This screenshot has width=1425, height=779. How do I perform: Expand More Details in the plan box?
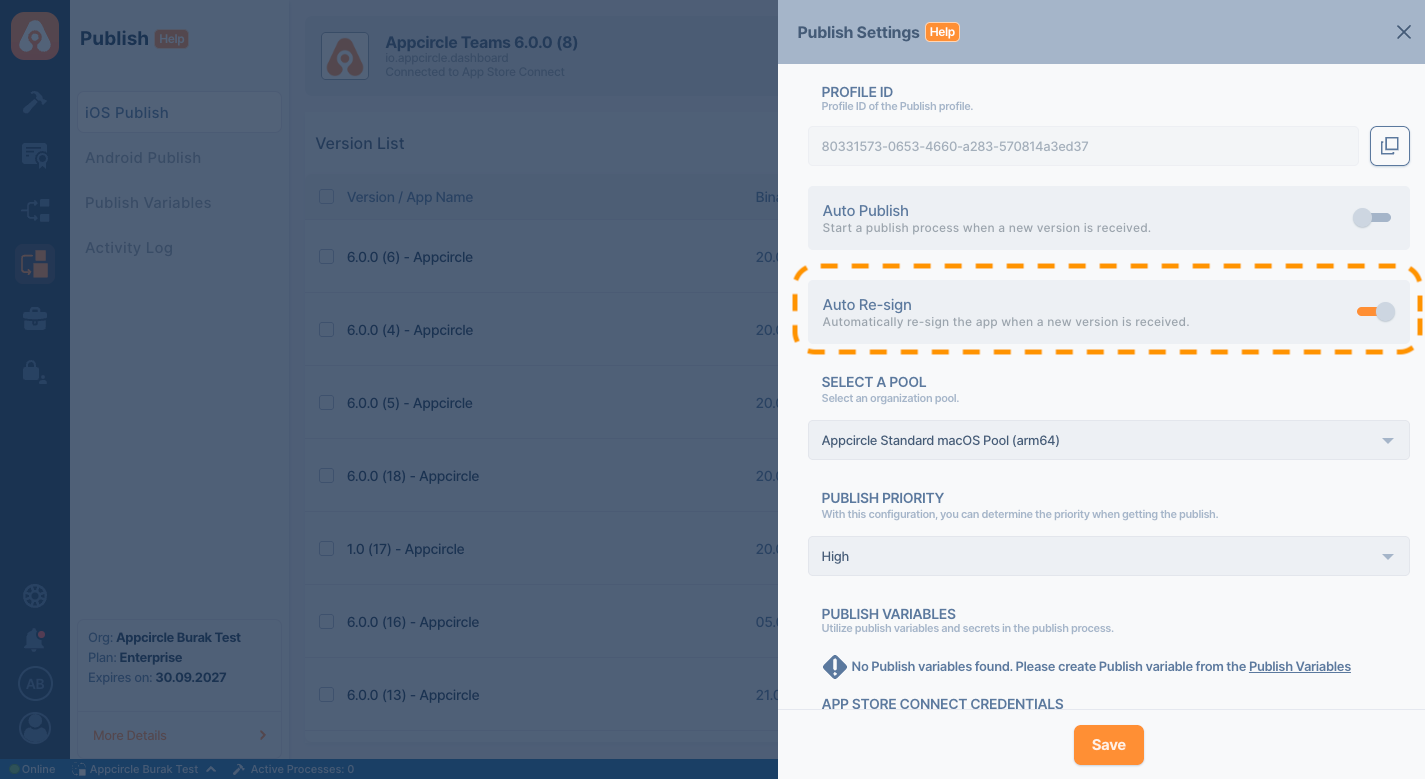179,735
